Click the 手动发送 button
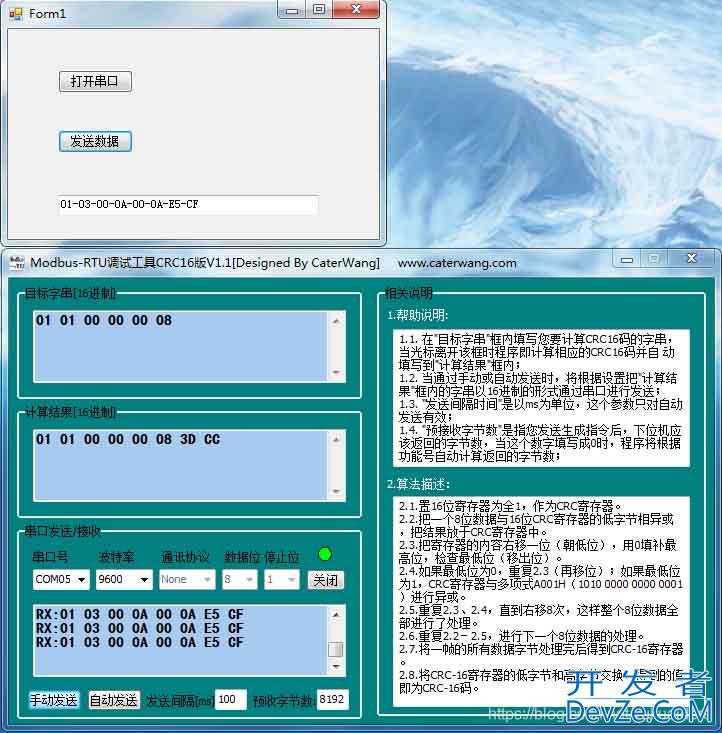 coord(54,700)
